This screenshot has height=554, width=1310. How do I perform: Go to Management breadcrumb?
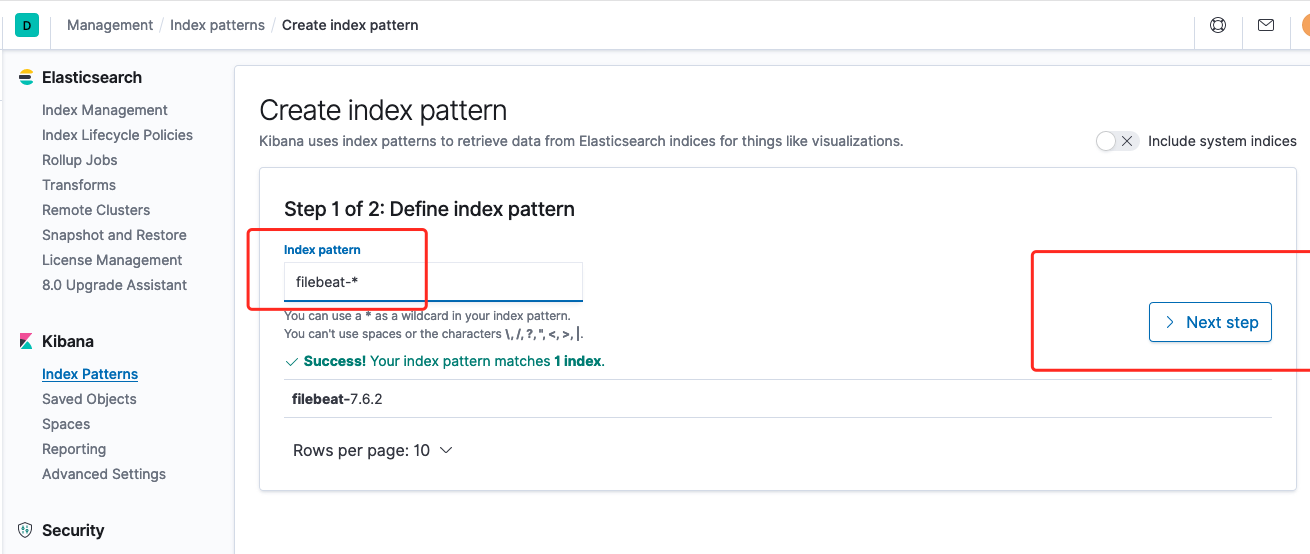click(110, 25)
